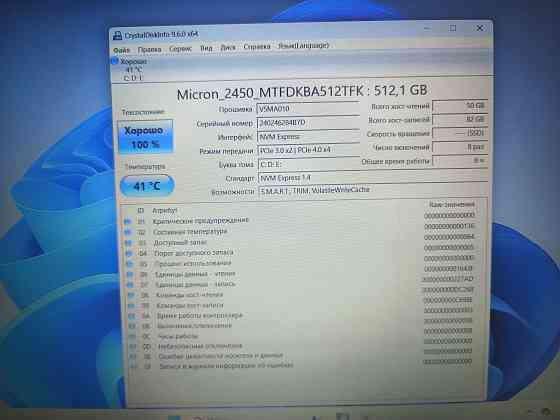Image resolution: width=560 pixels, height=420 pixels.
Task: Click the Техсостояние label
Action: (143, 112)
